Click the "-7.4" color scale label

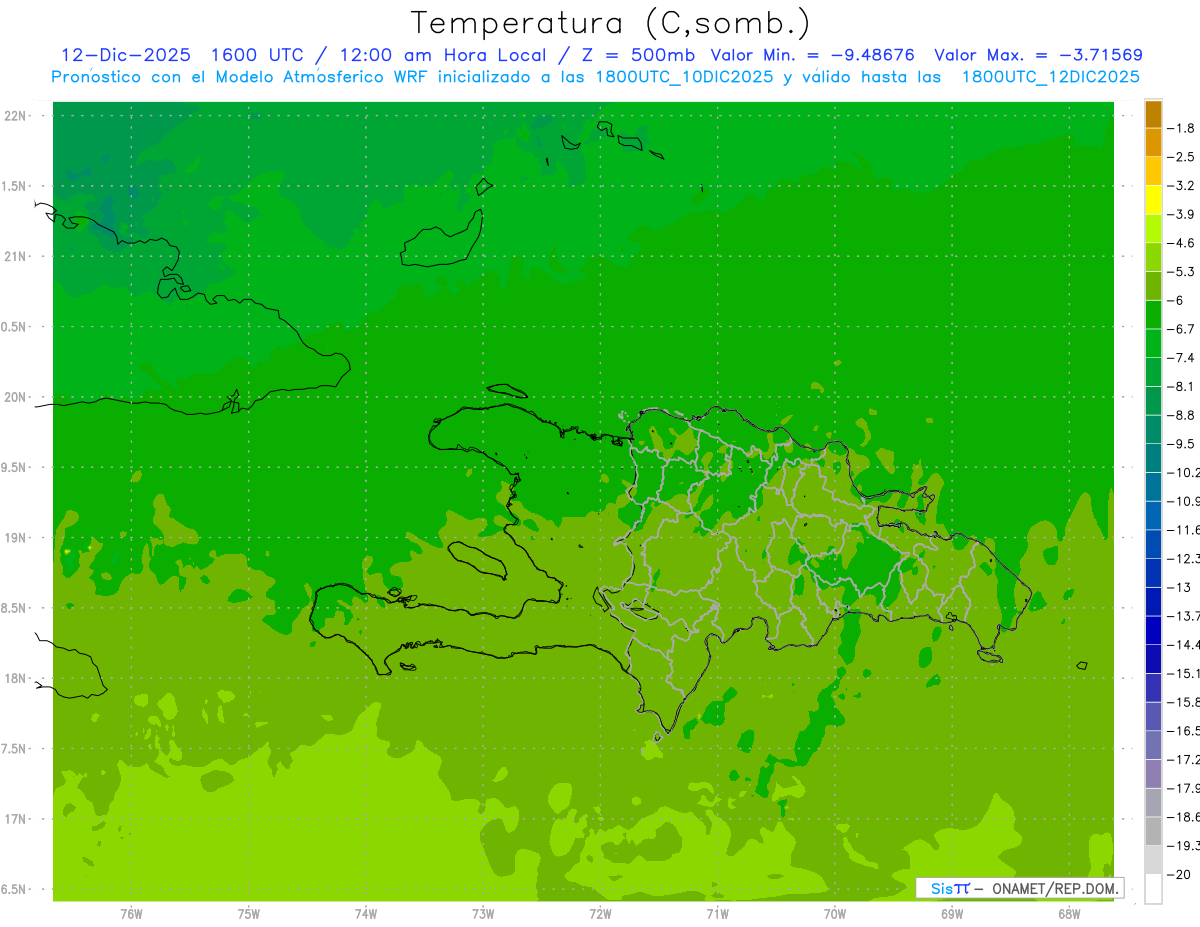point(1182,358)
